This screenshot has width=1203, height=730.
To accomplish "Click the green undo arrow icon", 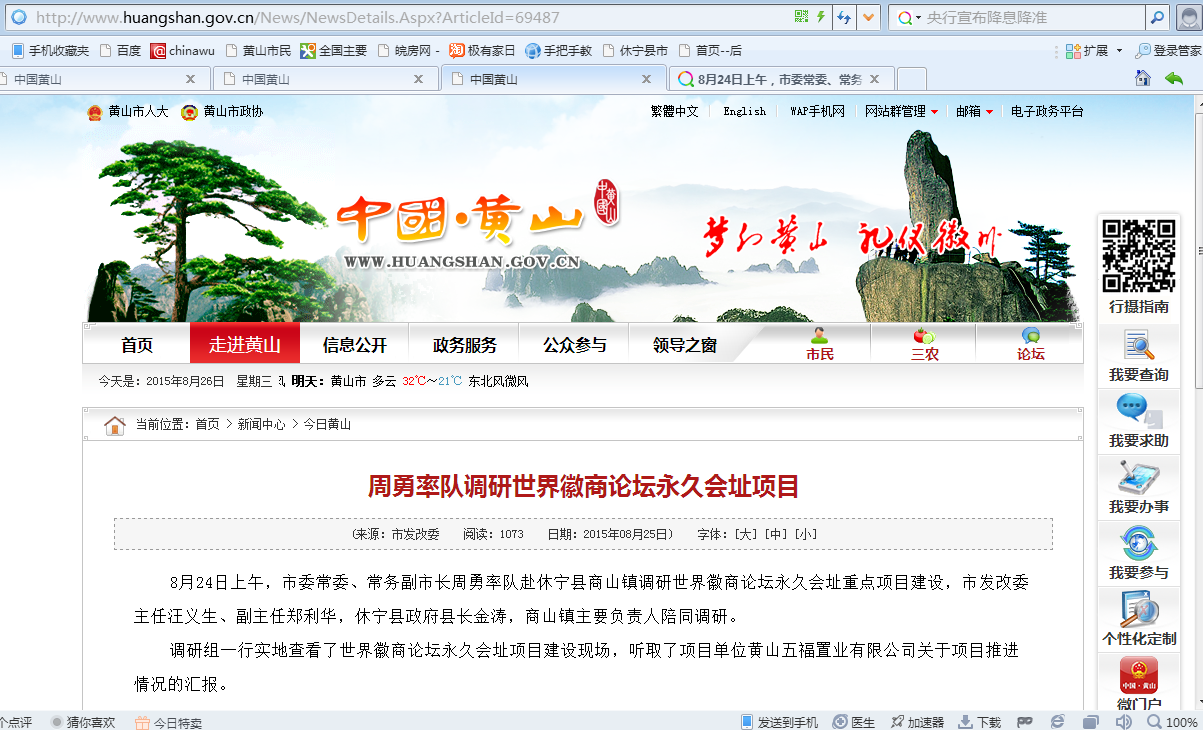I will [1173, 79].
